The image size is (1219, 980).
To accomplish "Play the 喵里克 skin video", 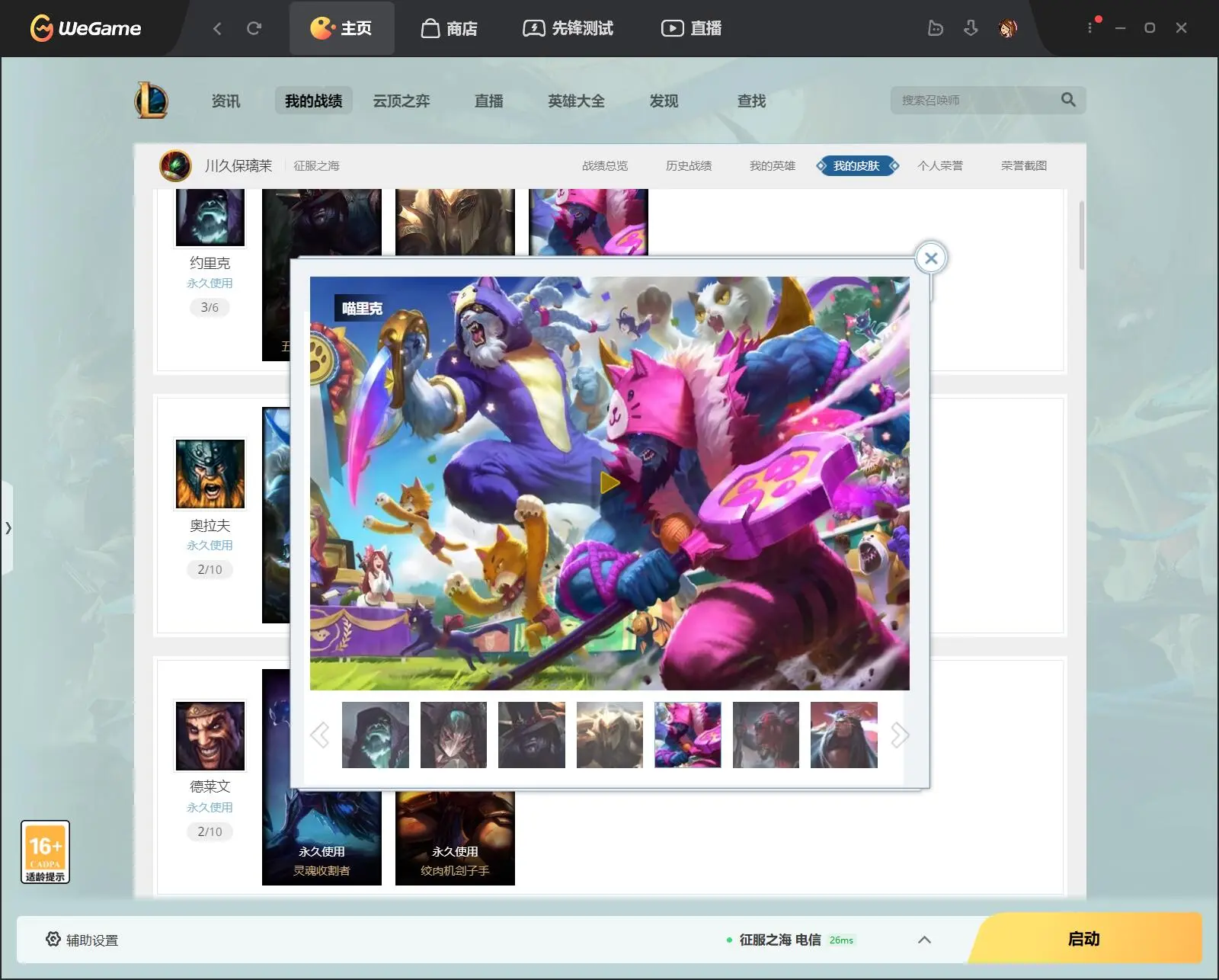I will click(x=609, y=483).
